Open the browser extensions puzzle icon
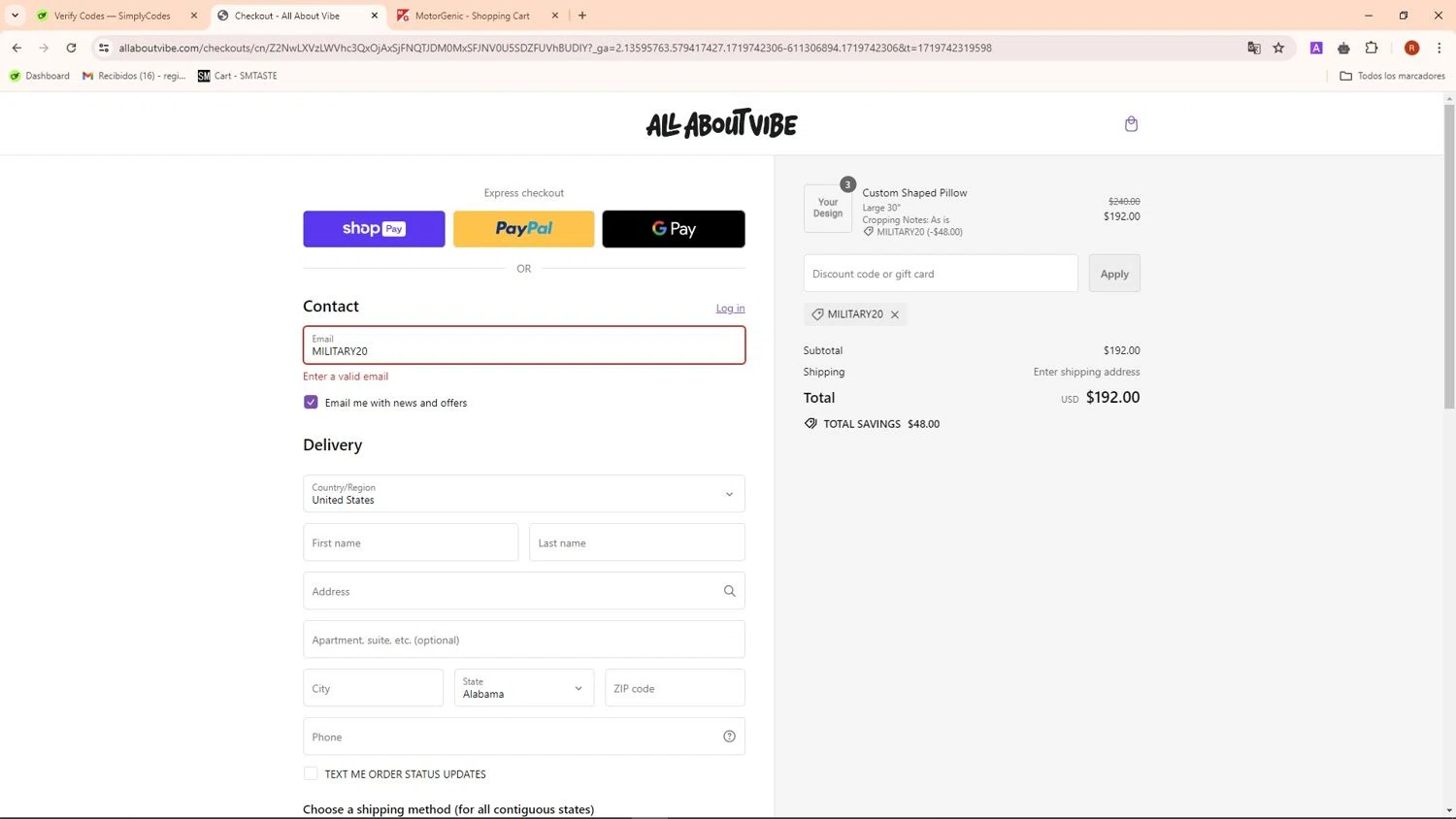 [1372, 48]
